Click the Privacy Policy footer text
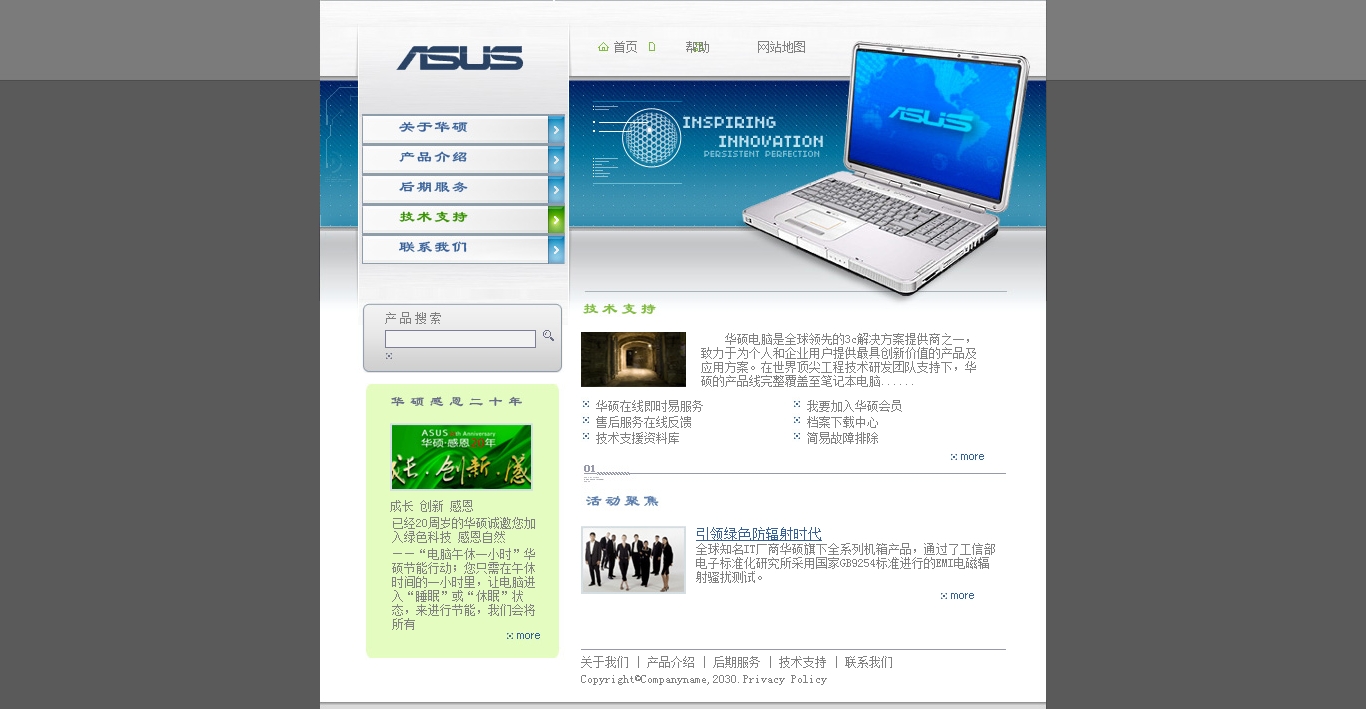 point(785,680)
